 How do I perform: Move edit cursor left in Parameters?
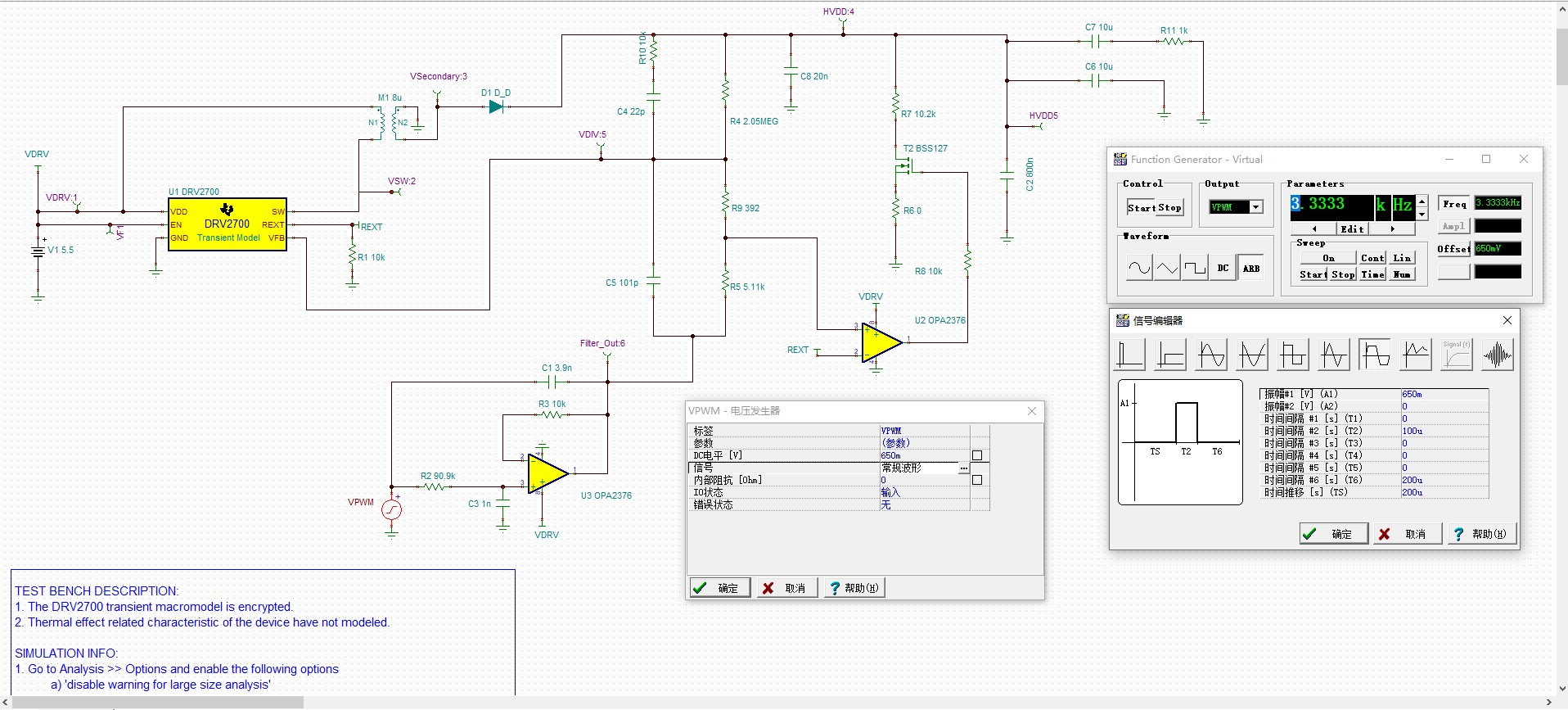1314,228
